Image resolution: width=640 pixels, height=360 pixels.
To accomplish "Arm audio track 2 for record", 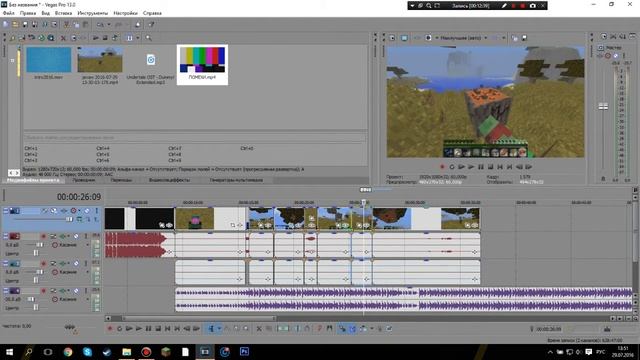I will (x=43, y=236).
